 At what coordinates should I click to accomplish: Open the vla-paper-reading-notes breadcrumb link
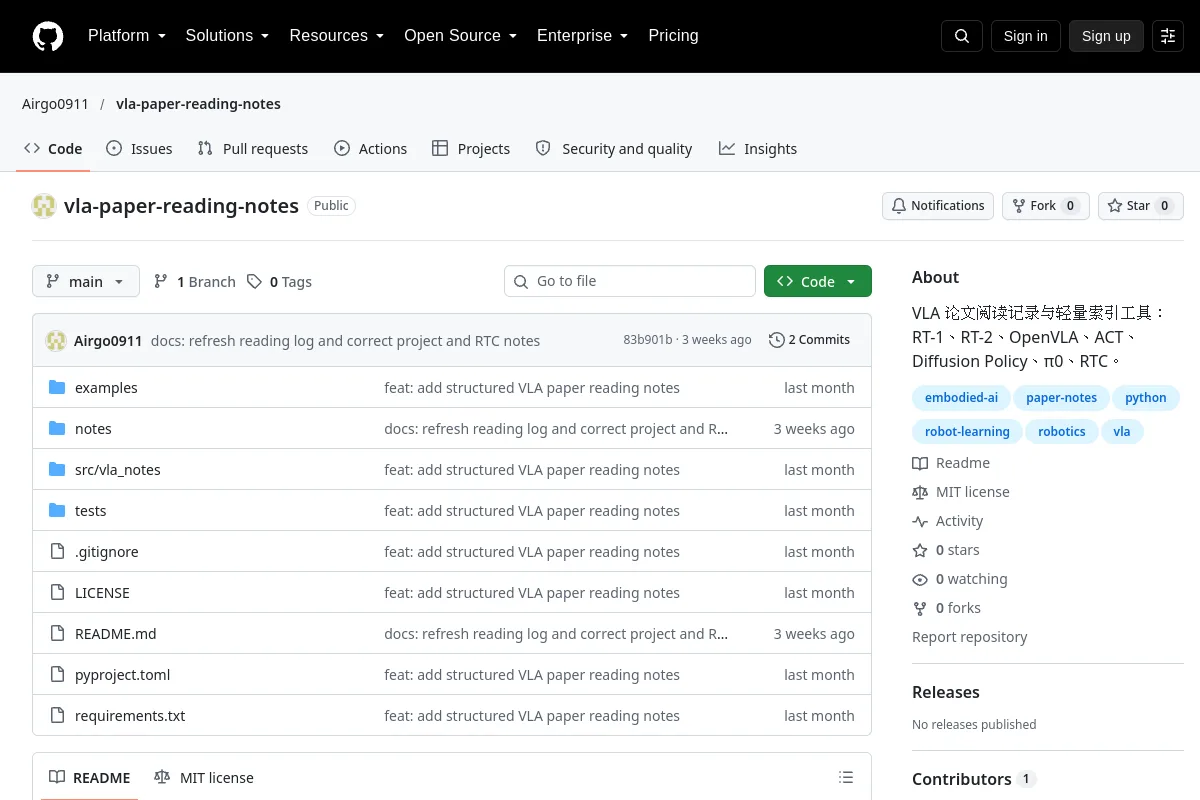198,104
